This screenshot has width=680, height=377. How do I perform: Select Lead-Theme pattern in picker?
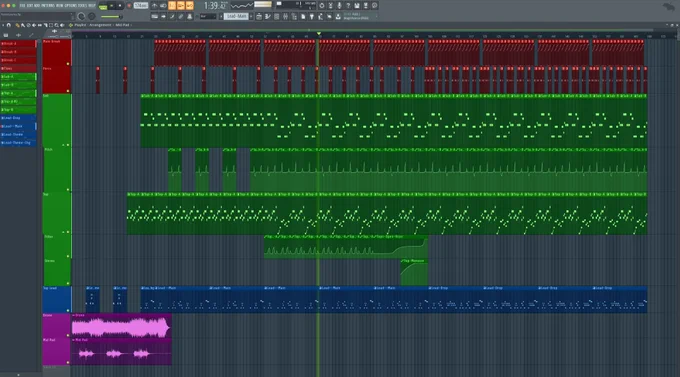18,134
